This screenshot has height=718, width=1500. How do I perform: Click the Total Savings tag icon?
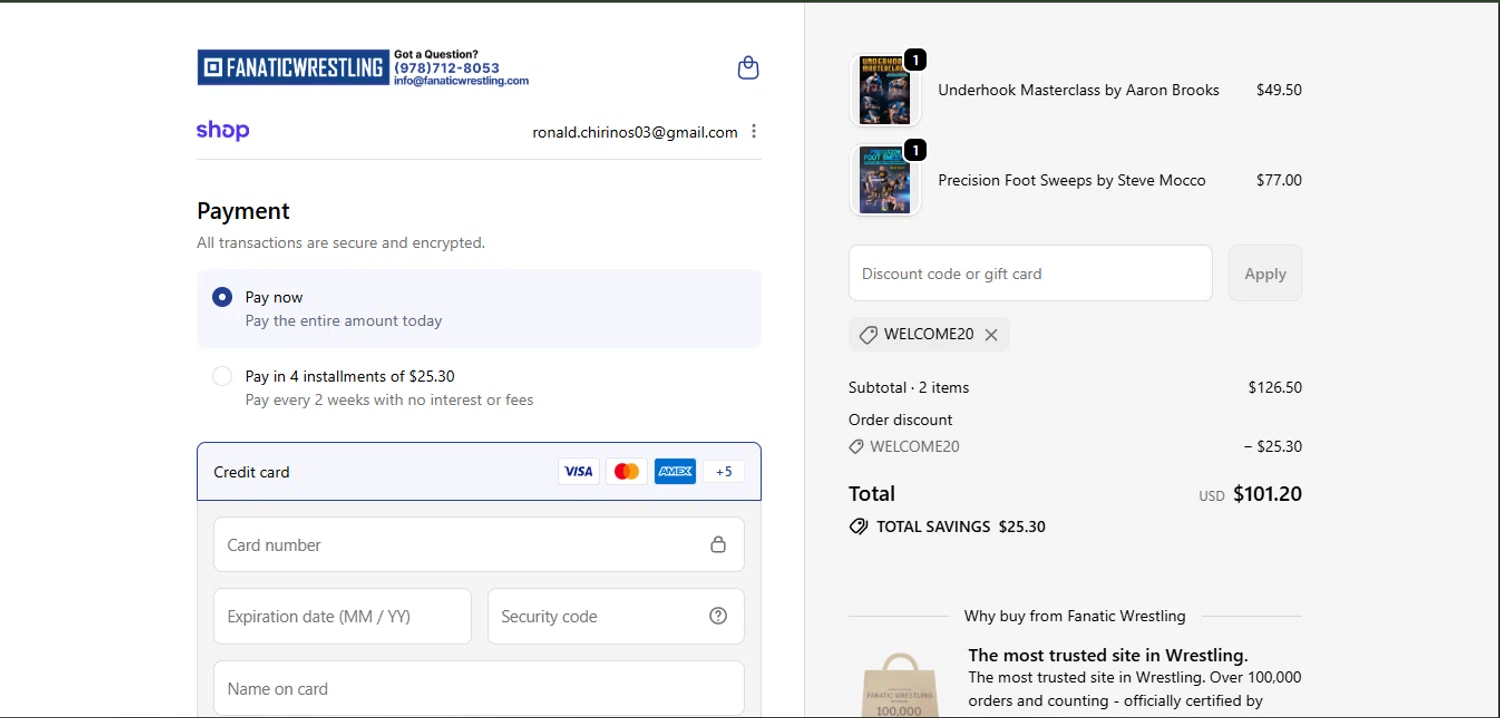[858, 526]
